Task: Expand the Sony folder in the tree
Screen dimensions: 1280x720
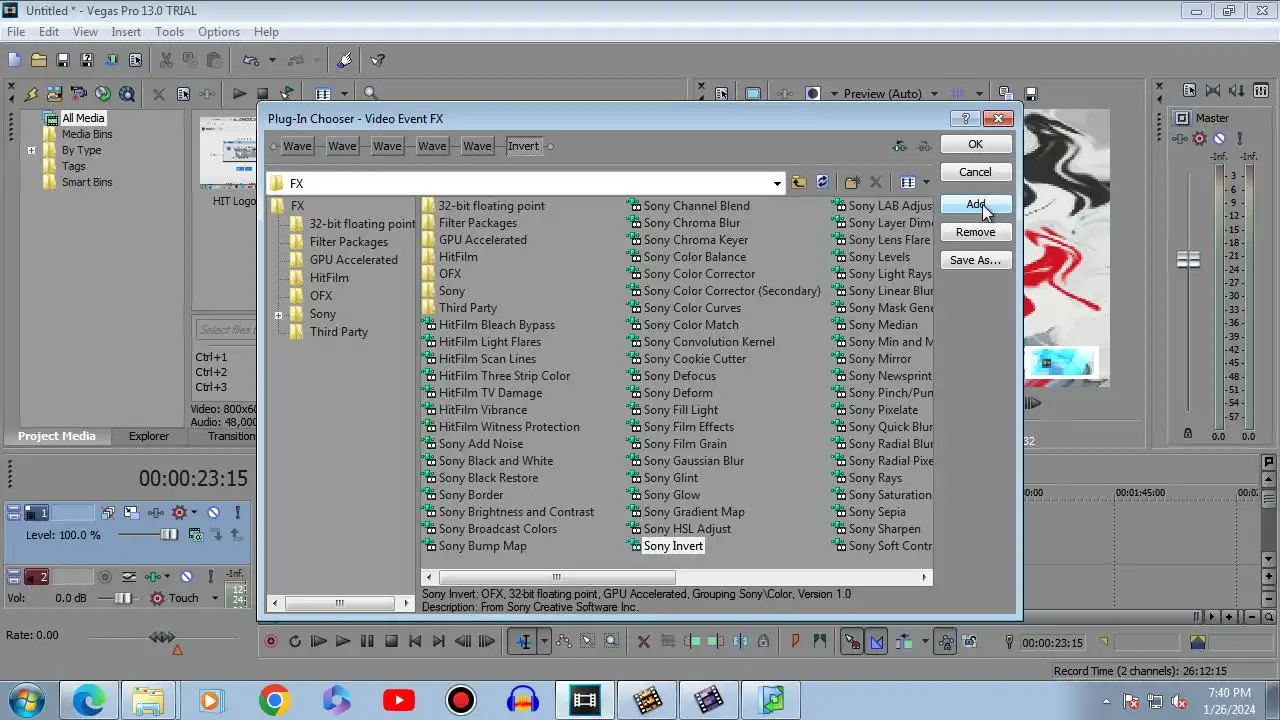Action: click(278, 315)
